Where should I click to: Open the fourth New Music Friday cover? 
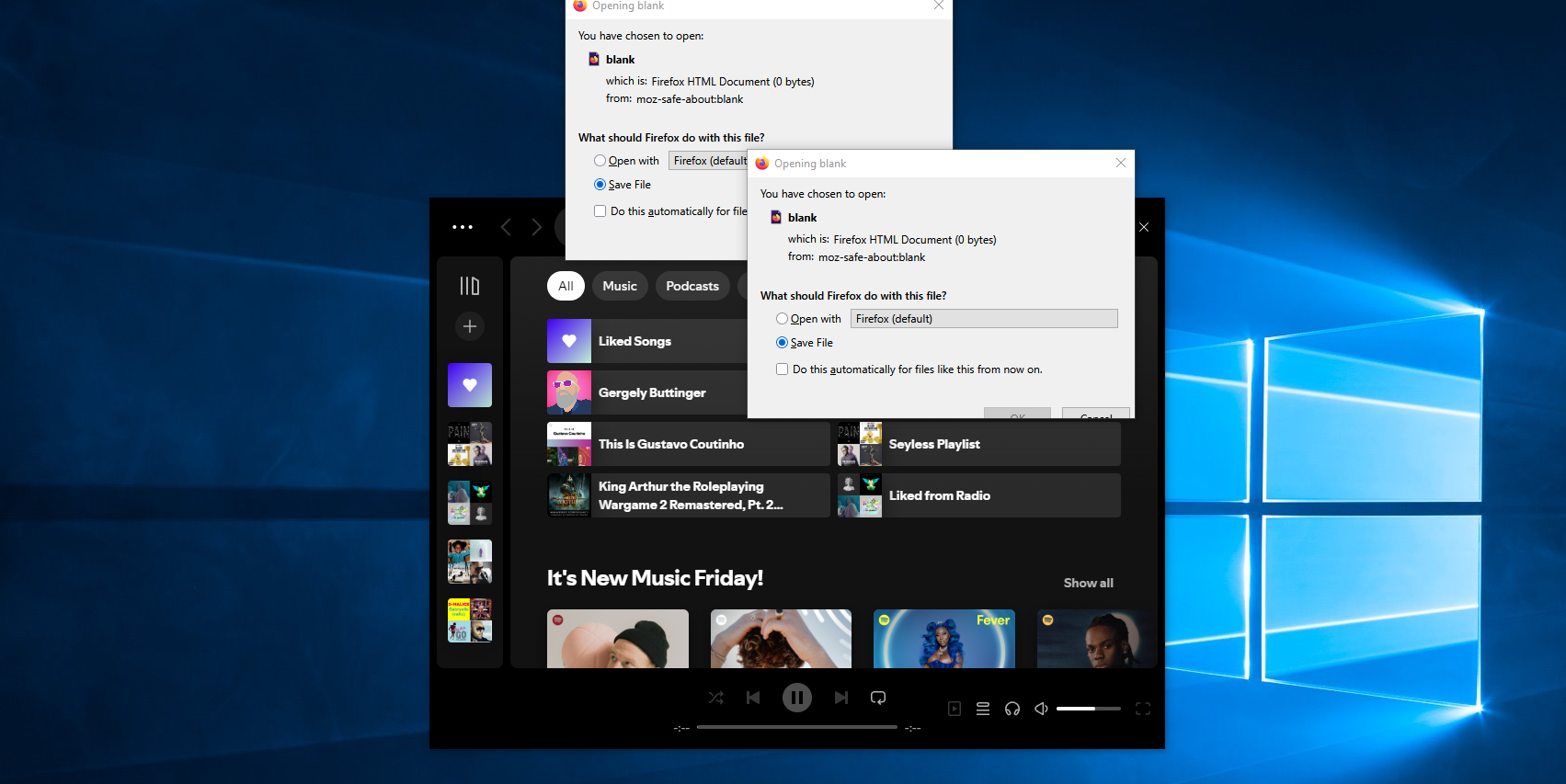1096,639
